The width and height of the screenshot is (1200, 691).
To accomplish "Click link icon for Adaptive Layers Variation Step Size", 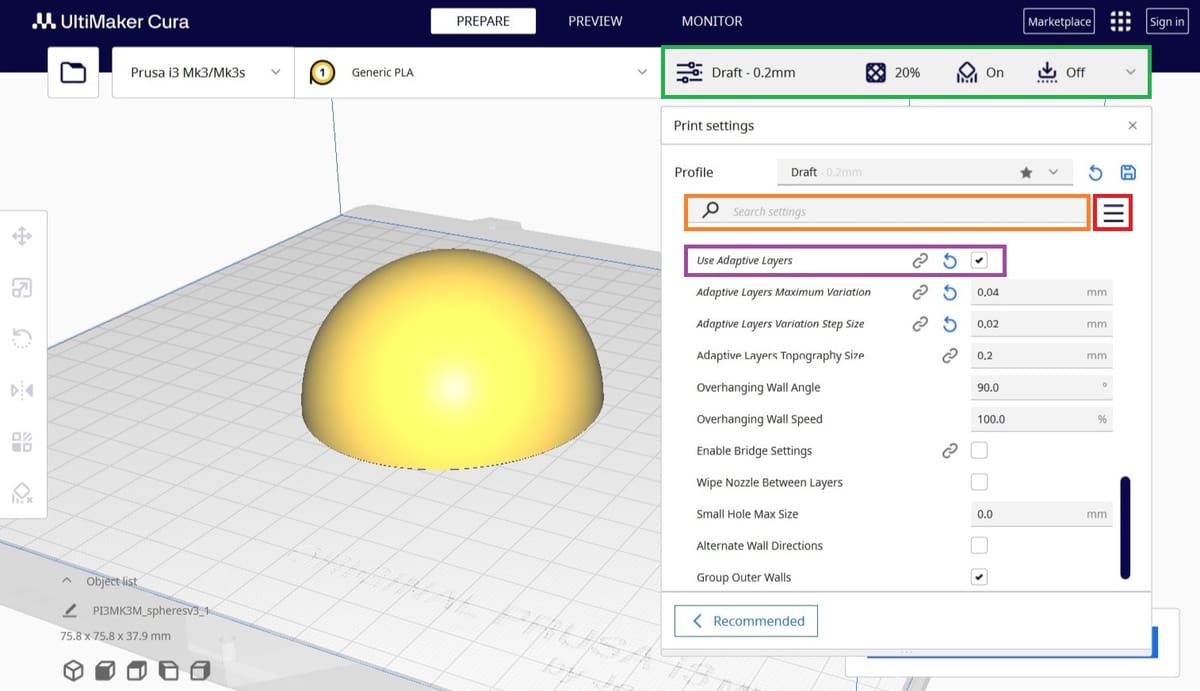I will pyautogui.click(x=920, y=324).
